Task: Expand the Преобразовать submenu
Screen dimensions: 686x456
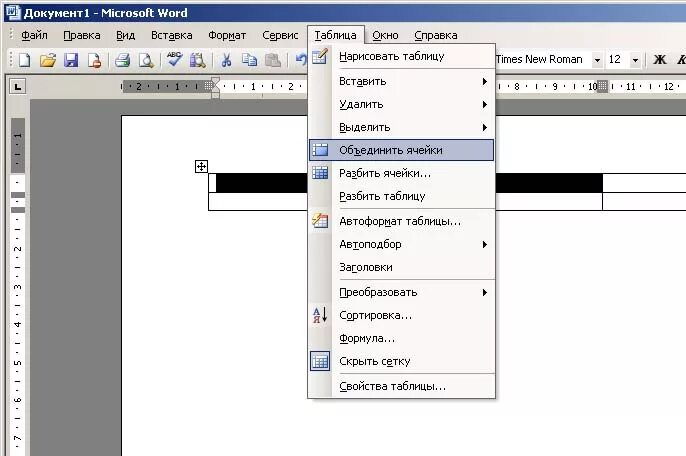Action: pos(402,292)
